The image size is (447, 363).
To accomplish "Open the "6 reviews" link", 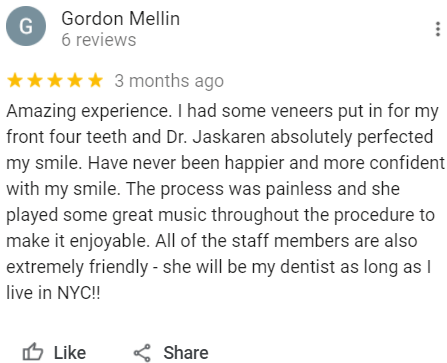I will click(99, 40).
